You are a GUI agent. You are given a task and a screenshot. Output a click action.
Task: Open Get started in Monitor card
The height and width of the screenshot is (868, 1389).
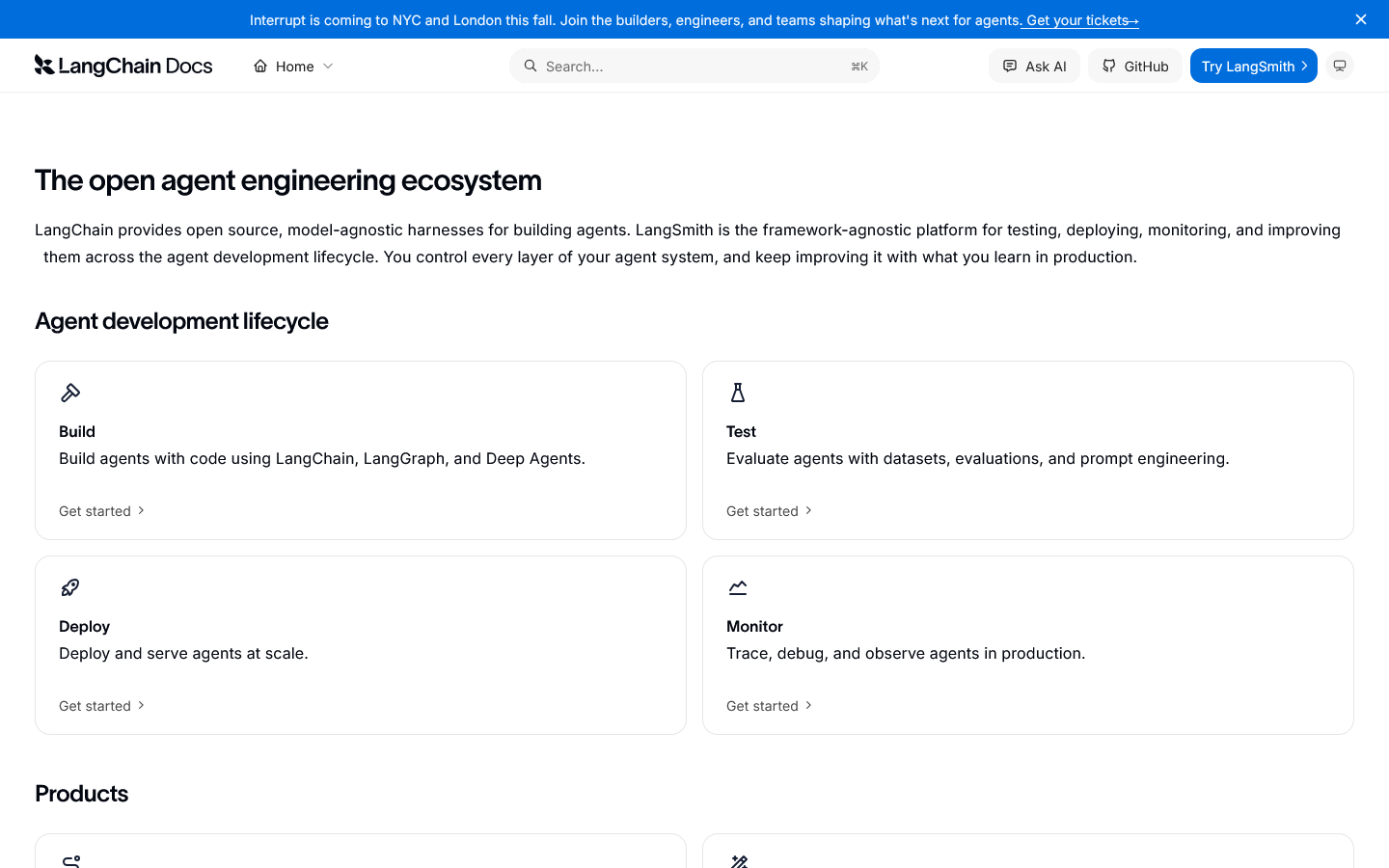coord(770,706)
